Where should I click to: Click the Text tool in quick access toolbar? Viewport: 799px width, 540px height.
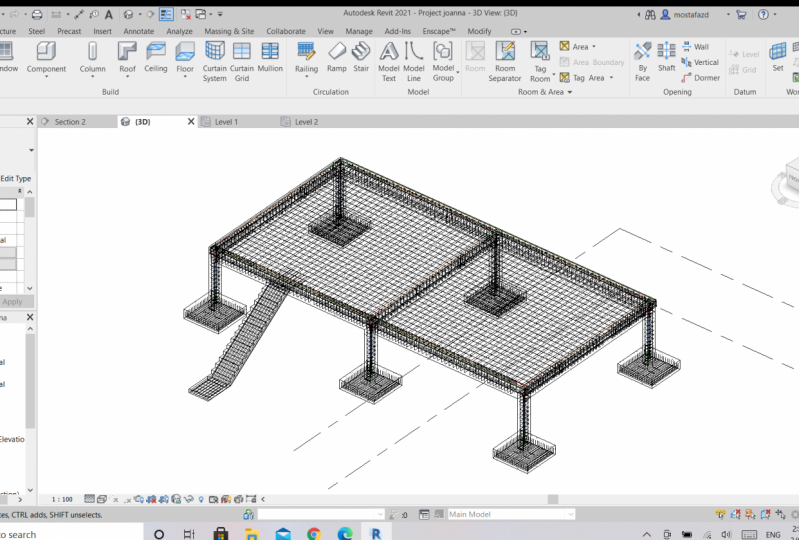(x=109, y=14)
